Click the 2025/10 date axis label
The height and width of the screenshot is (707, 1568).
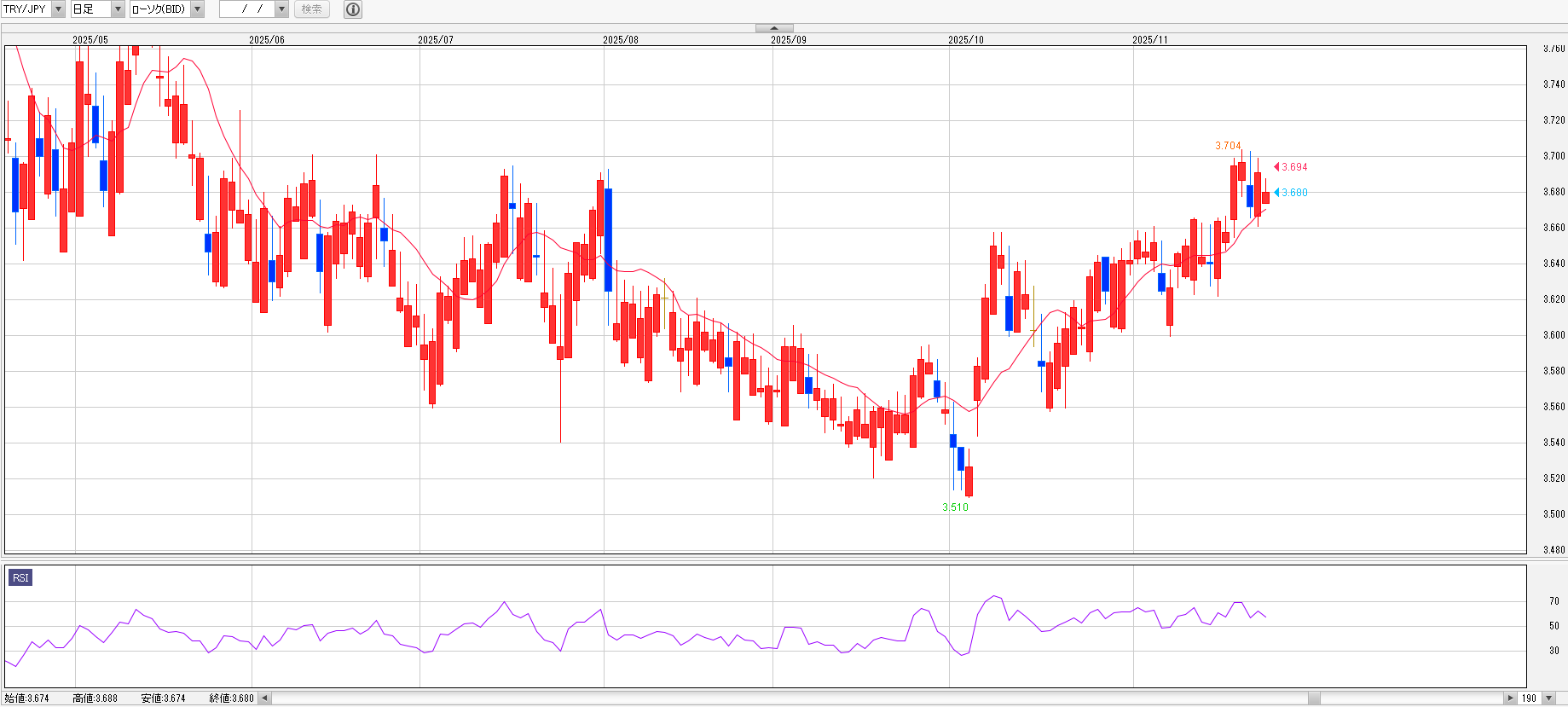(965, 40)
